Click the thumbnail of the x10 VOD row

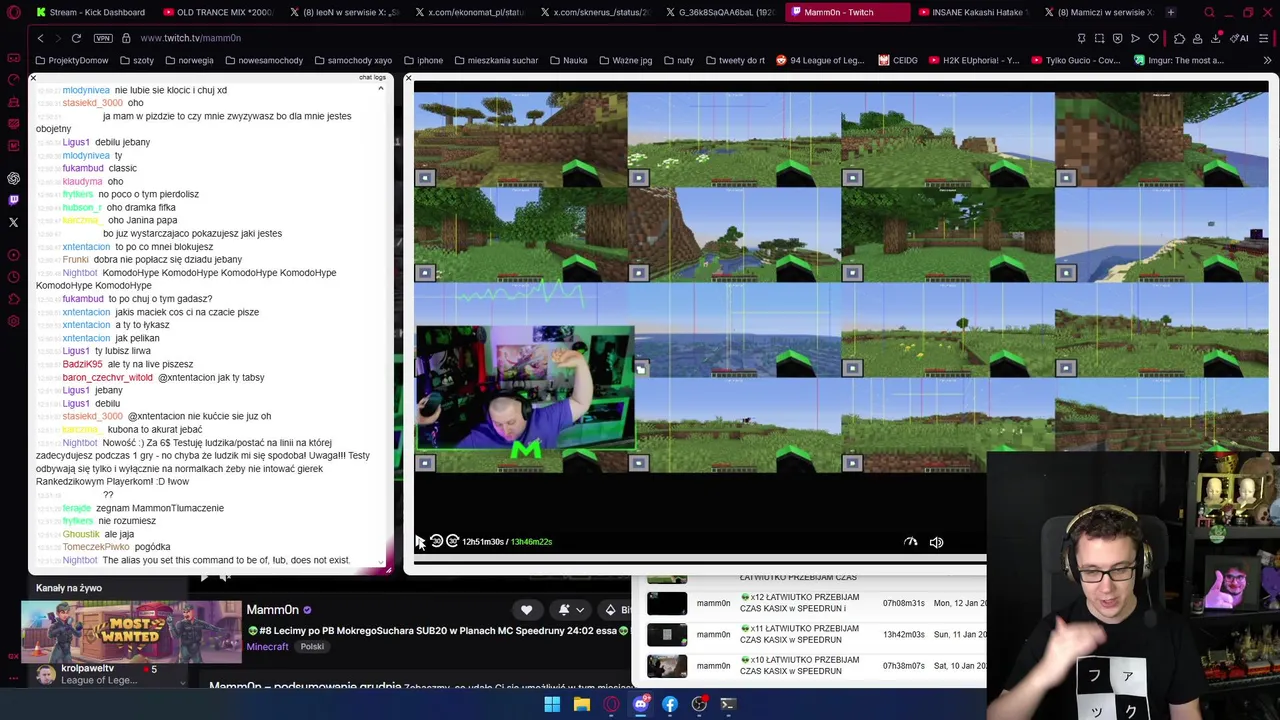click(x=667, y=665)
